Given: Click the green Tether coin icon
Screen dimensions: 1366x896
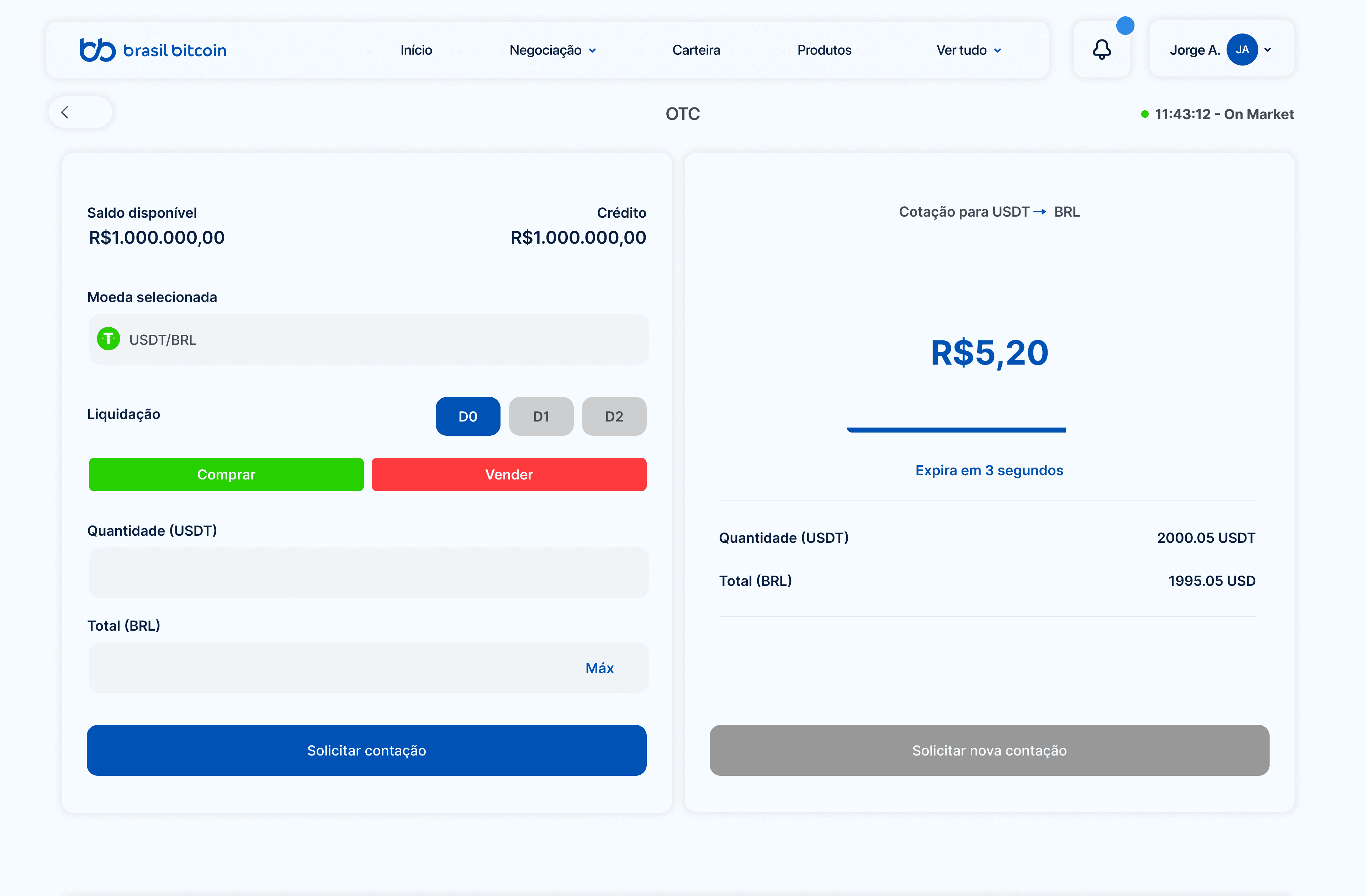Looking at the screenshot, I should pos(108,339).
